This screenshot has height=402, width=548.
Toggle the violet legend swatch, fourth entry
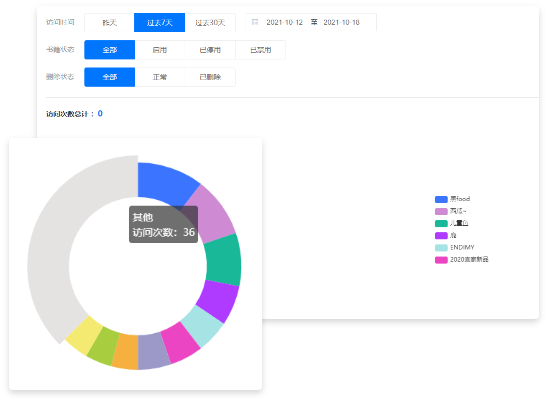[x=441, y=235]
